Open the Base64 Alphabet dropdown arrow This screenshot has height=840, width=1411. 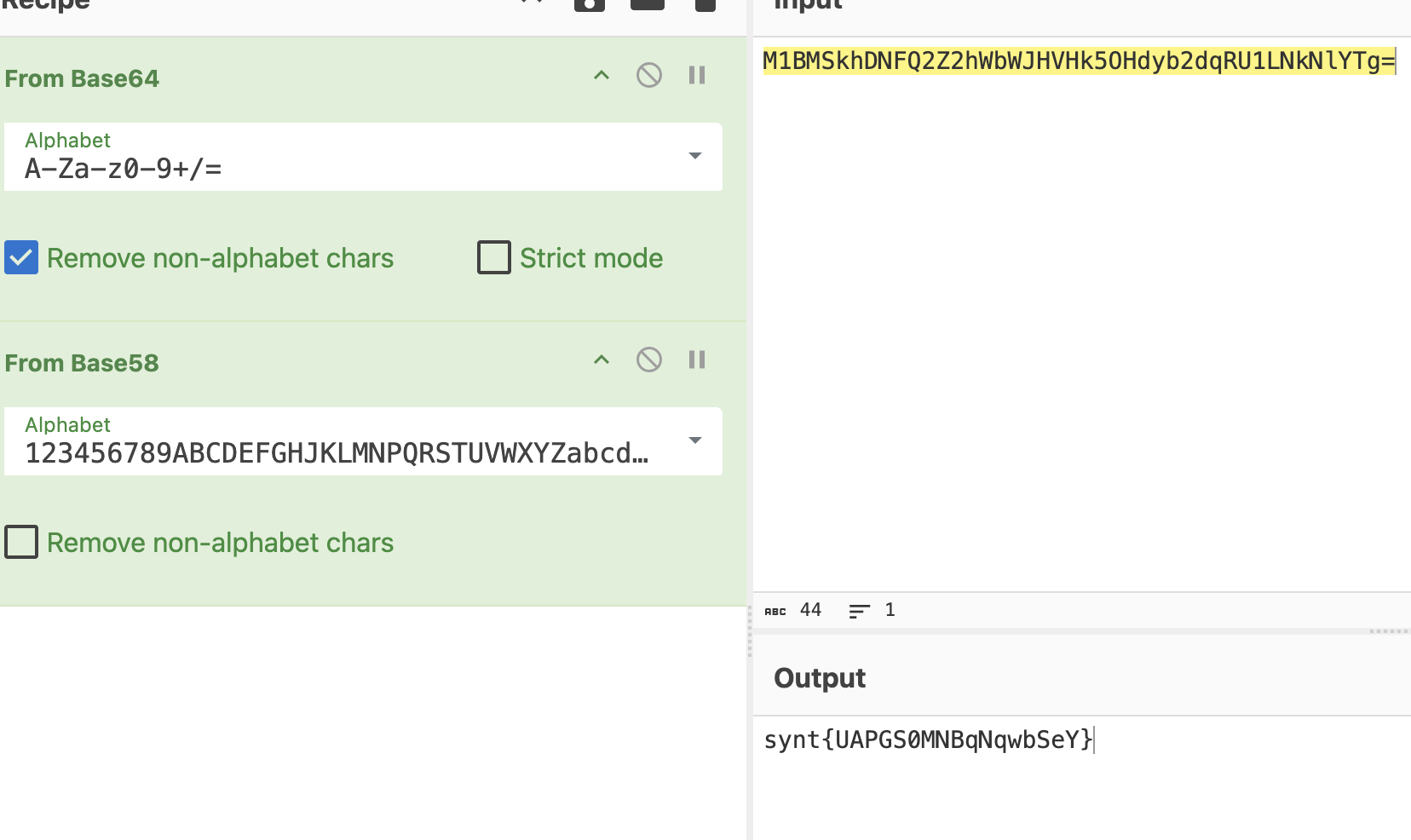pos(695,156)
